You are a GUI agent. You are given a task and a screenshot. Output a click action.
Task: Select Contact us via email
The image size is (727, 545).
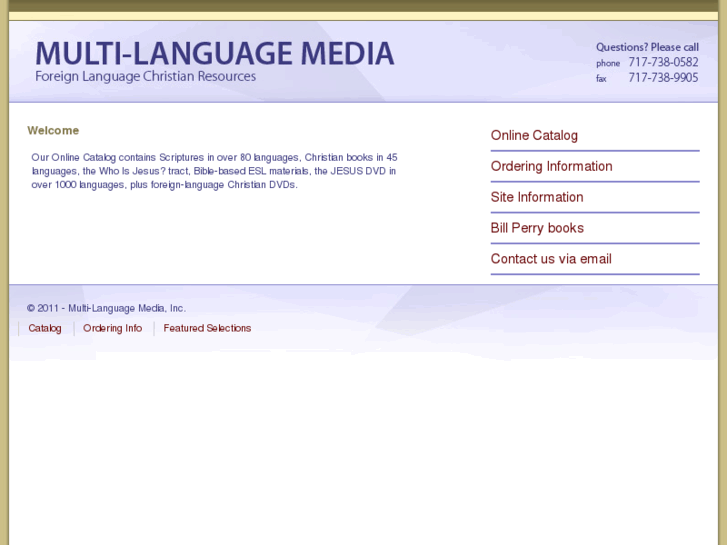[551, 259]
